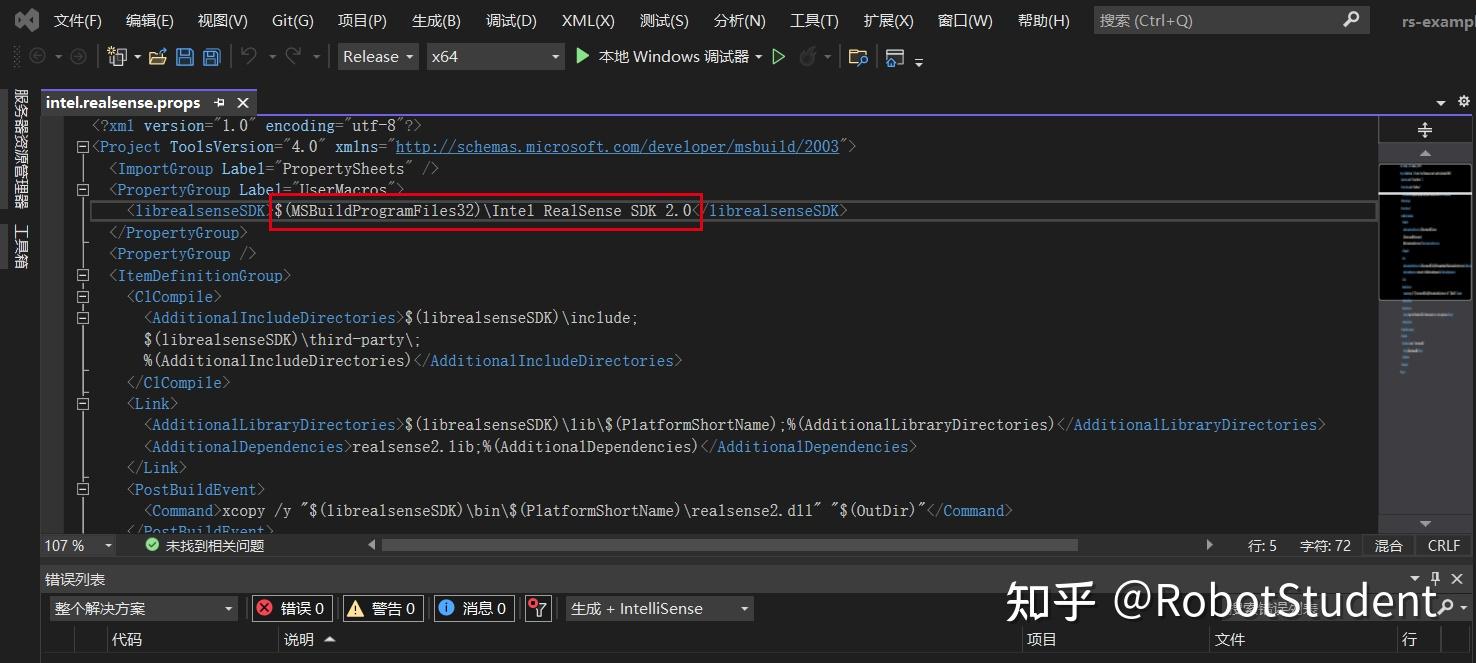This screenshot has height=663, width=1476.
Task: Pin the Error List panel with the pushpin
Action: coord(1436,579)
